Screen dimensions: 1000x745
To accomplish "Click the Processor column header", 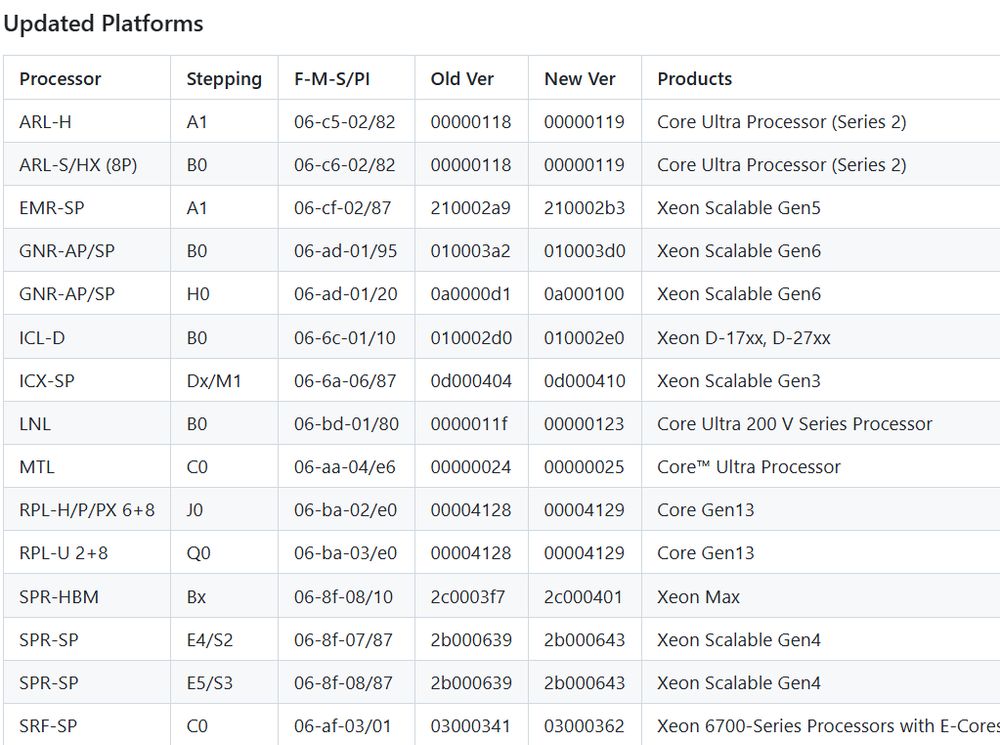I will [x=60, y=79].
